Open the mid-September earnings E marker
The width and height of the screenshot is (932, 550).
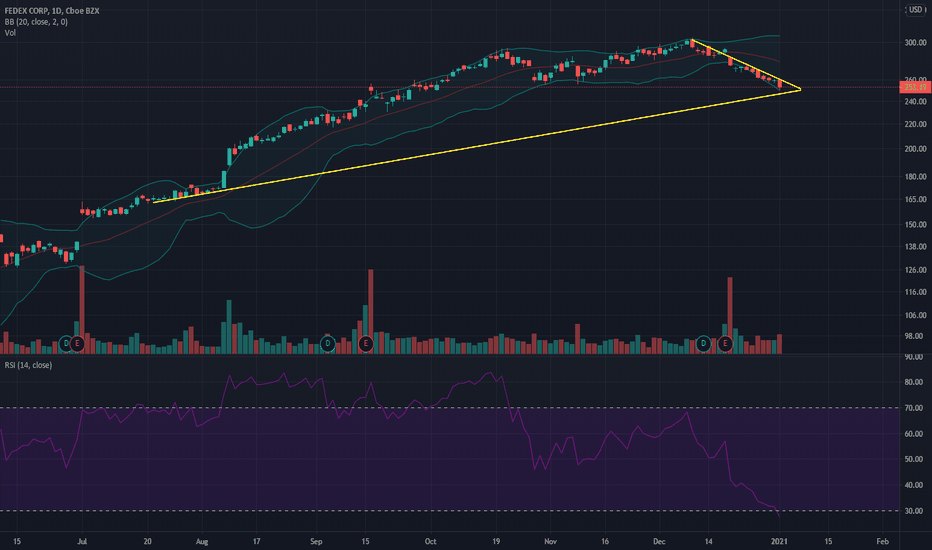coord(366,344)
